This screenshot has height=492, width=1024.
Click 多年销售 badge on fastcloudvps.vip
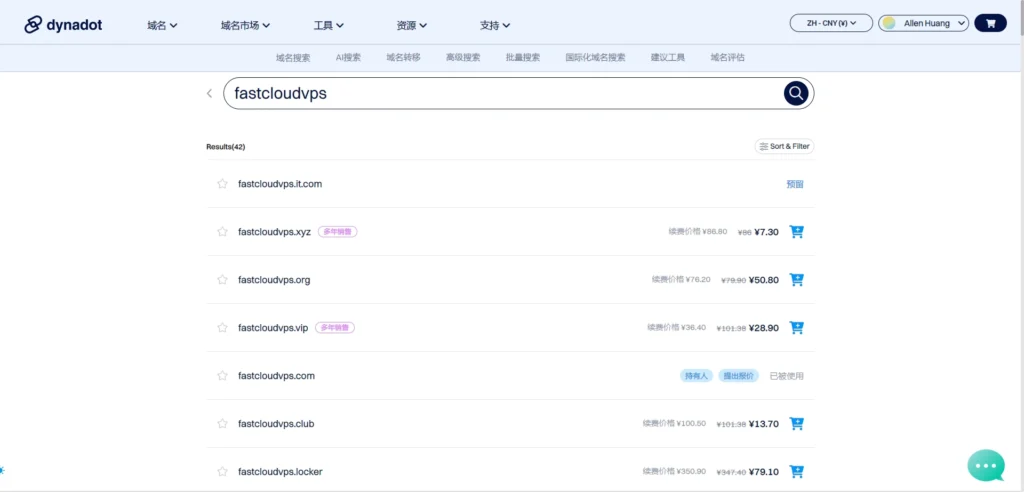click(x=335, y=327)
